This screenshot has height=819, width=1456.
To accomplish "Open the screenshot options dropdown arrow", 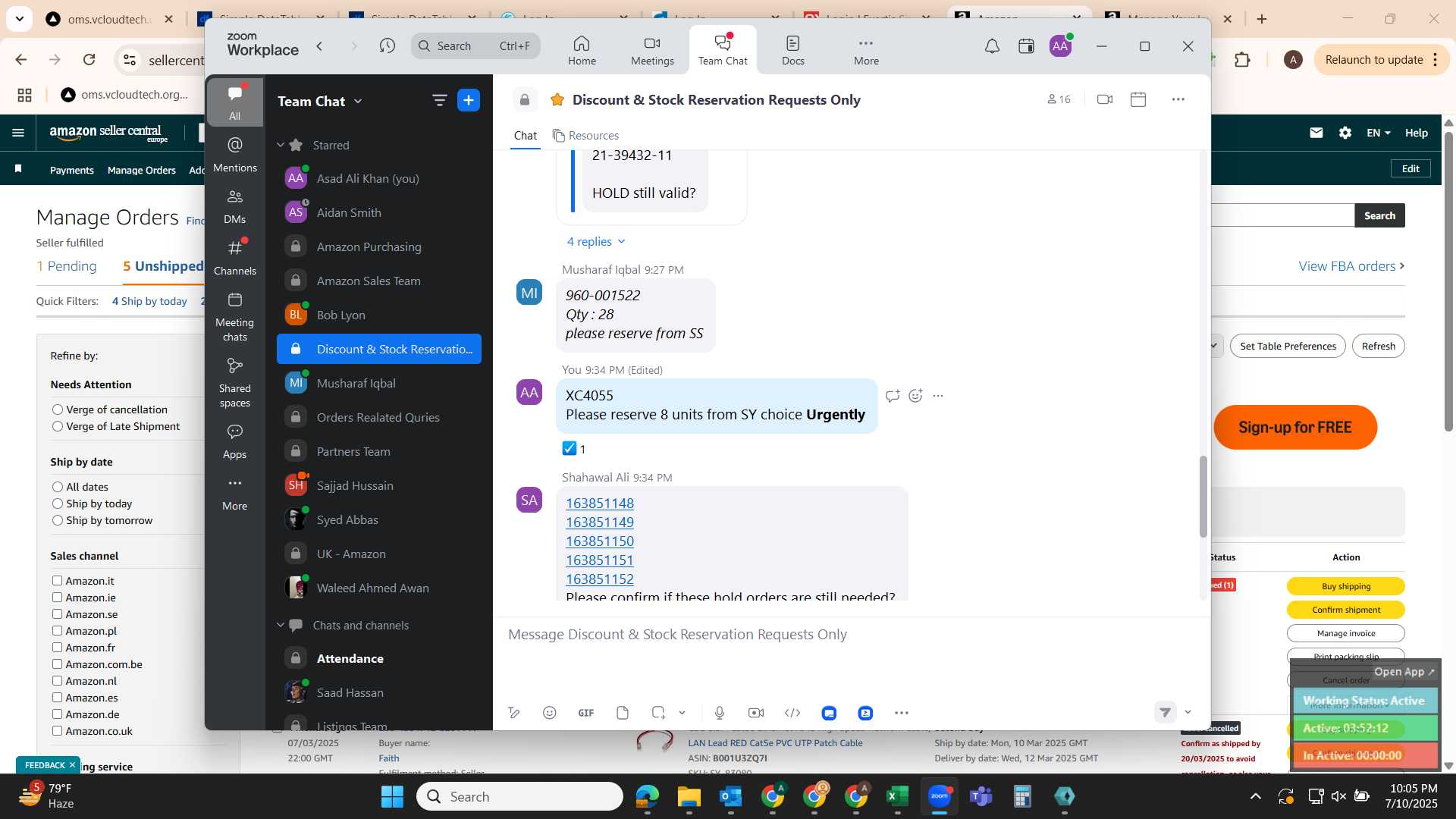I will click(682, 713).
